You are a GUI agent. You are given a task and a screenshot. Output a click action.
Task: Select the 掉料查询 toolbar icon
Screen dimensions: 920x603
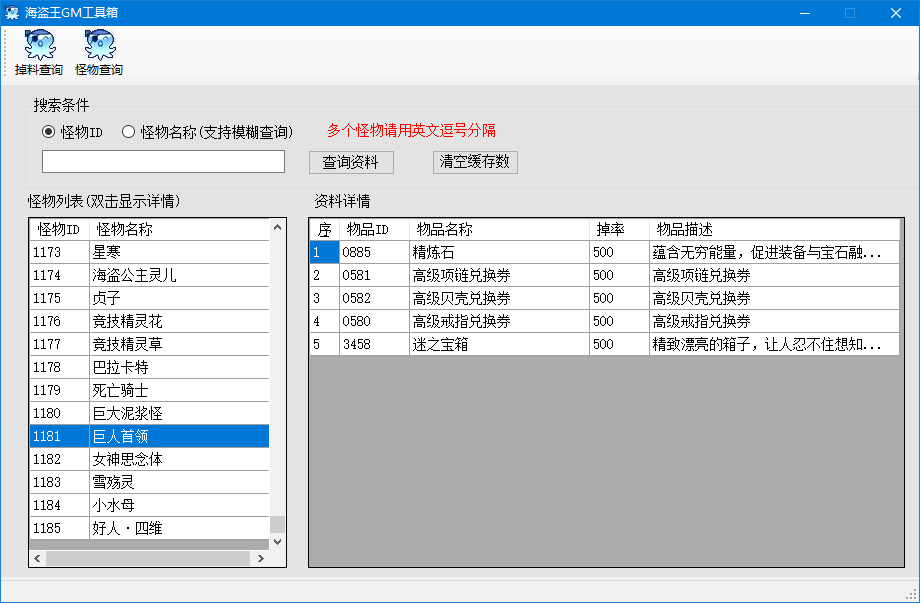tap(39, 48)
